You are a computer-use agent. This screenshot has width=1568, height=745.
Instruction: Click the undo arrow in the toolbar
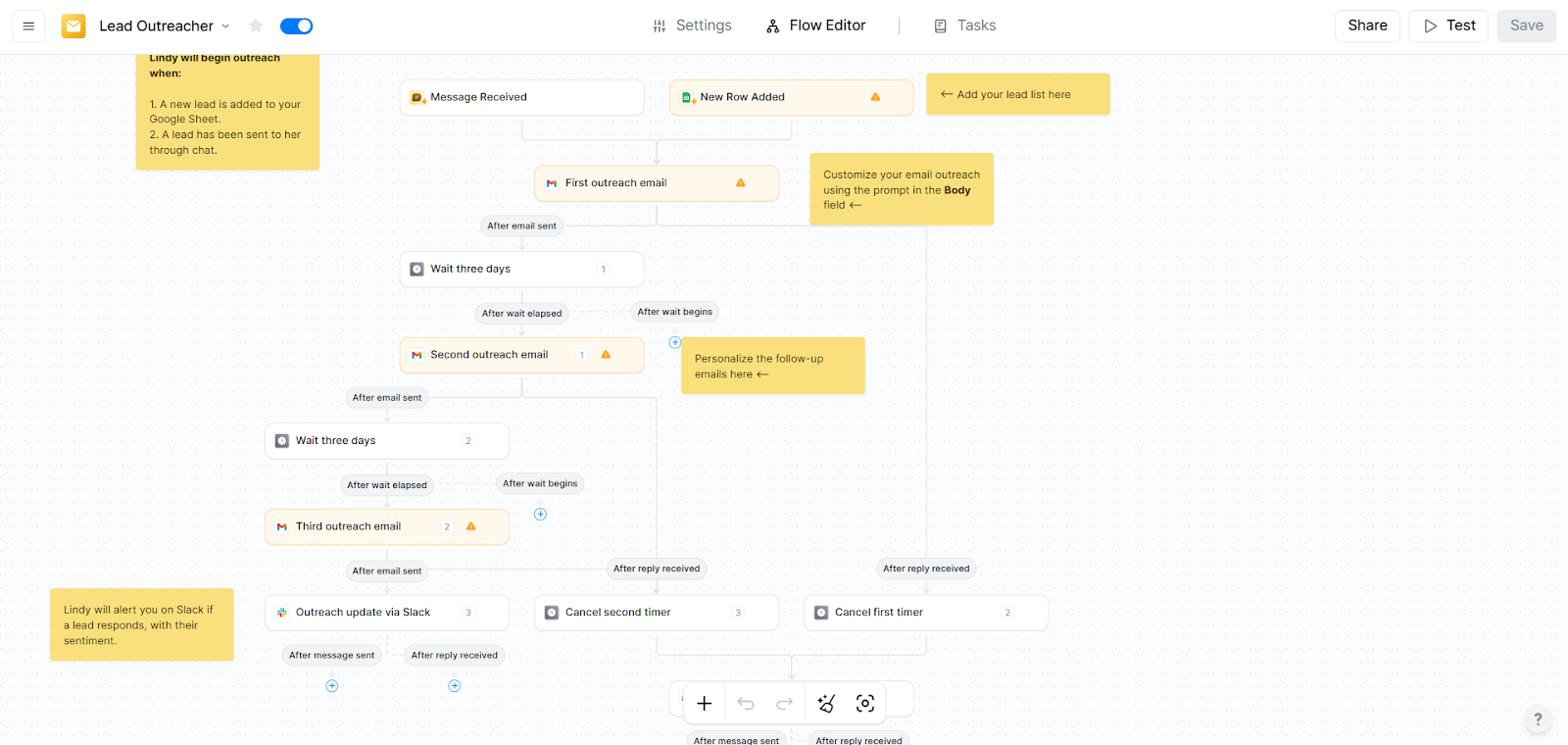point(746,703)
